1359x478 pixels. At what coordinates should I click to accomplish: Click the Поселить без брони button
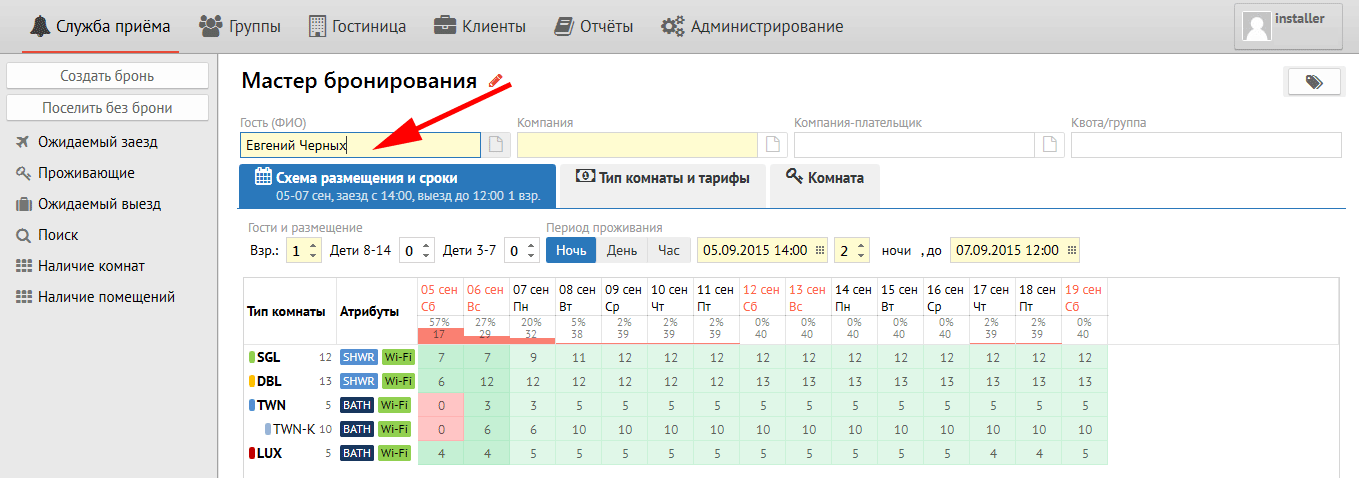coord(107,108)
